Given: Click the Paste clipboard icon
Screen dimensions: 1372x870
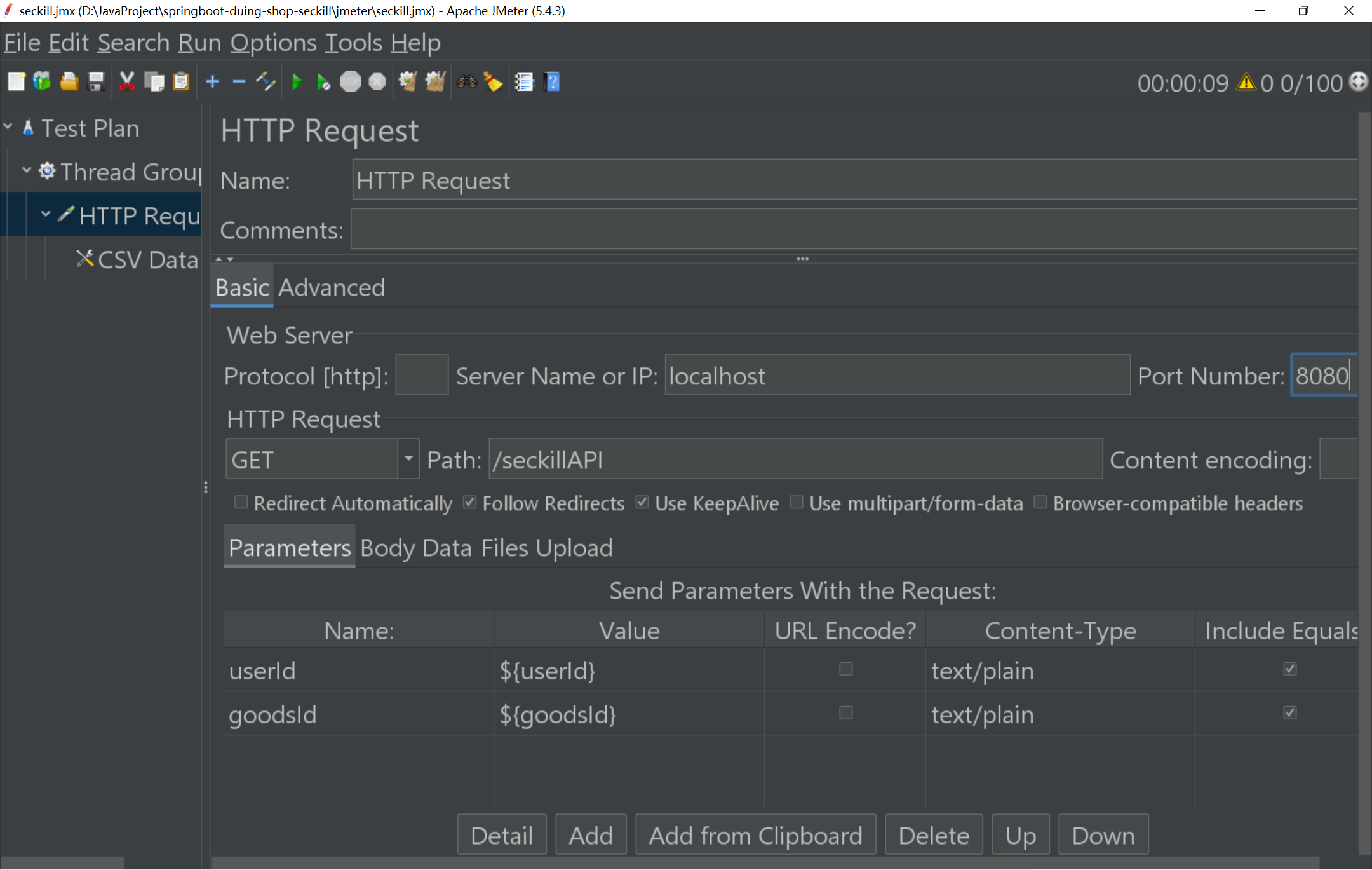Looking at the screenshot, I should (181, 82).
